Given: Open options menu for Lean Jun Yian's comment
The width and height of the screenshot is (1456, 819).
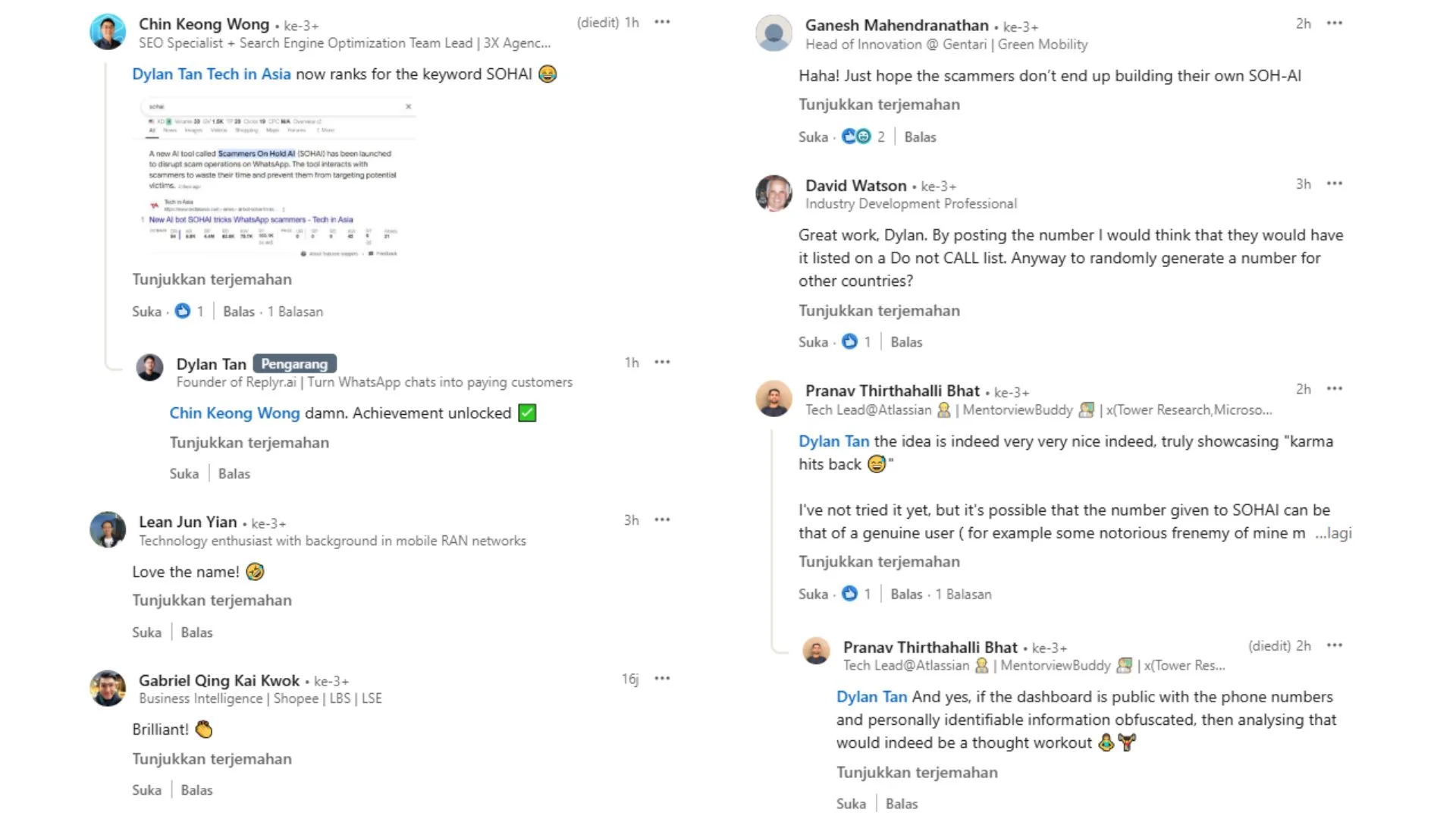Looking at the screenshot, I should point(662,520).
